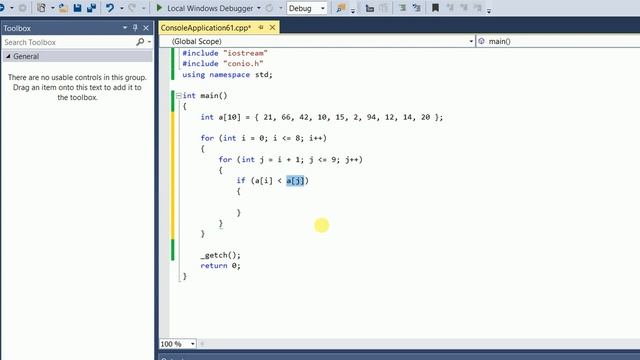Click the Open File folder icon
Screen dimensions: 640x360
pyautogui.click(x=63, y=8)
